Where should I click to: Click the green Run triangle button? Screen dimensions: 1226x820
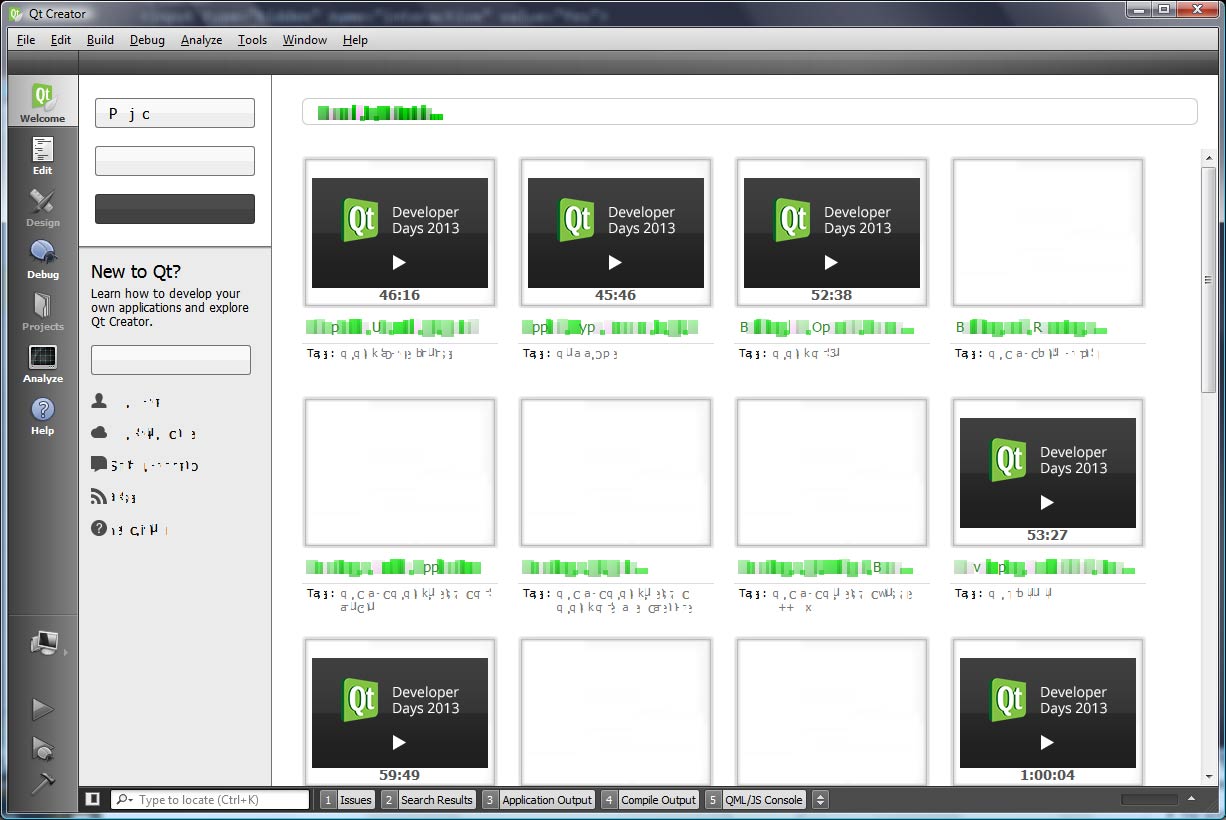pyautogui.click(x=43, y=709)
